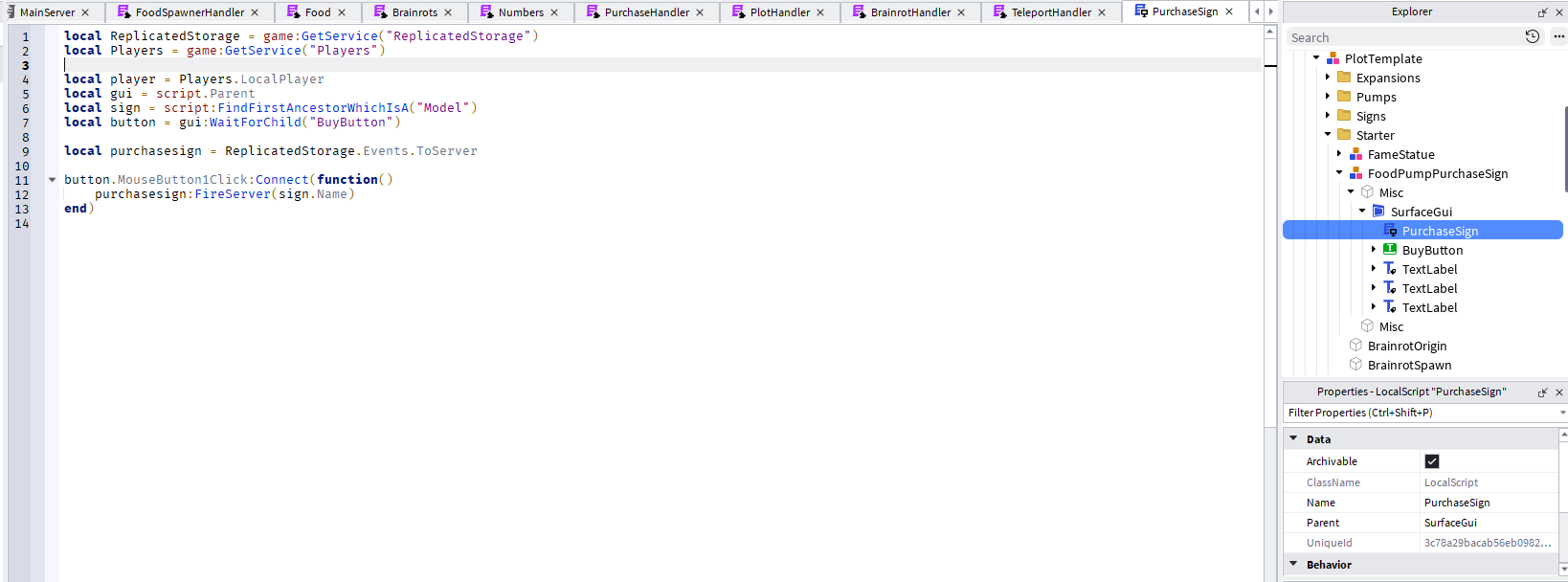The width and height of the screenshot is (1568, 582).
Task: Collapse the FoodPumpPurchaseSign model
Action: pyautogui.click(x=1339, y=173)
